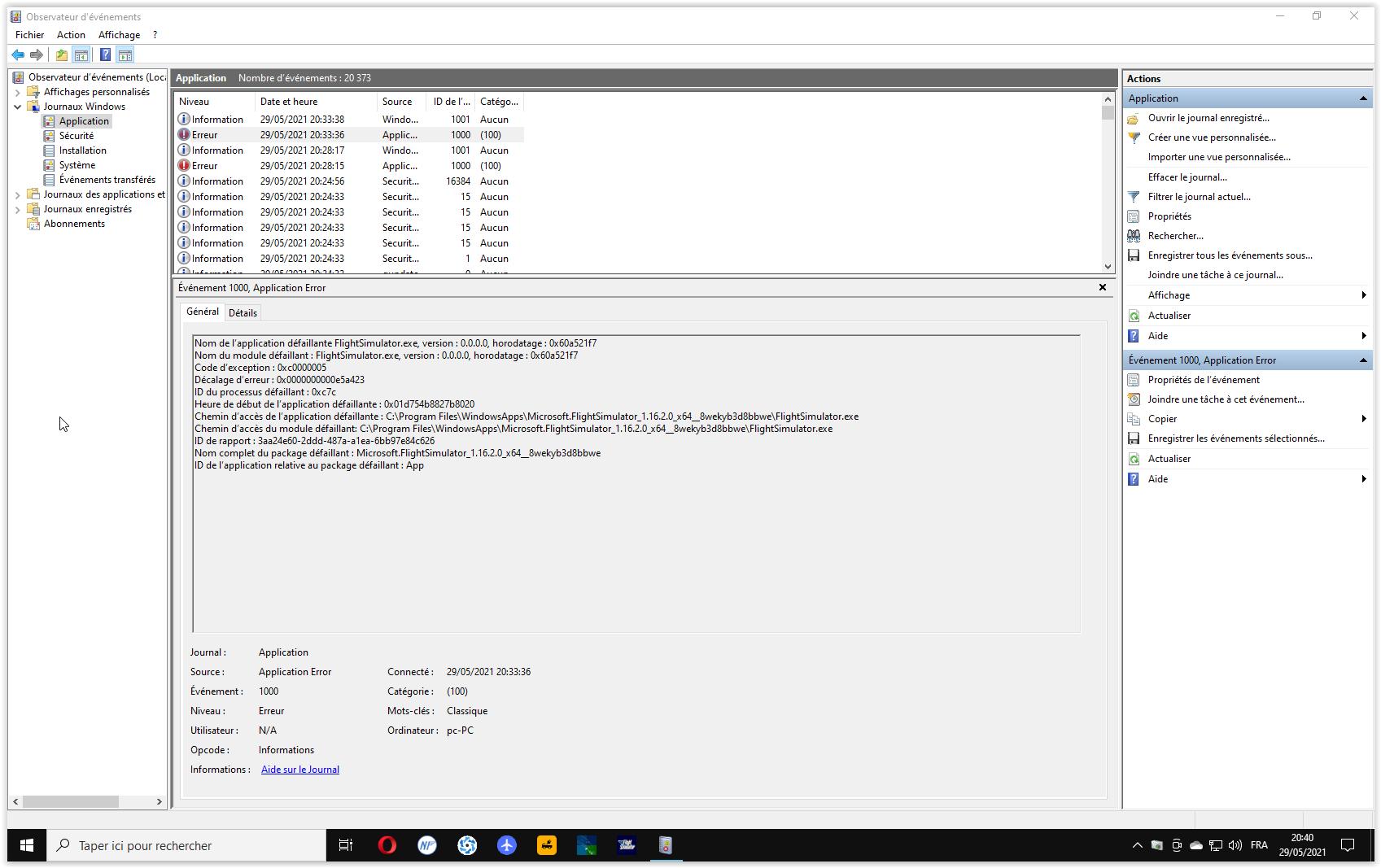Viewport: 1381px width, 868px height.
Task: Click the up one level folder icon
Action: (x=62, y=55)
